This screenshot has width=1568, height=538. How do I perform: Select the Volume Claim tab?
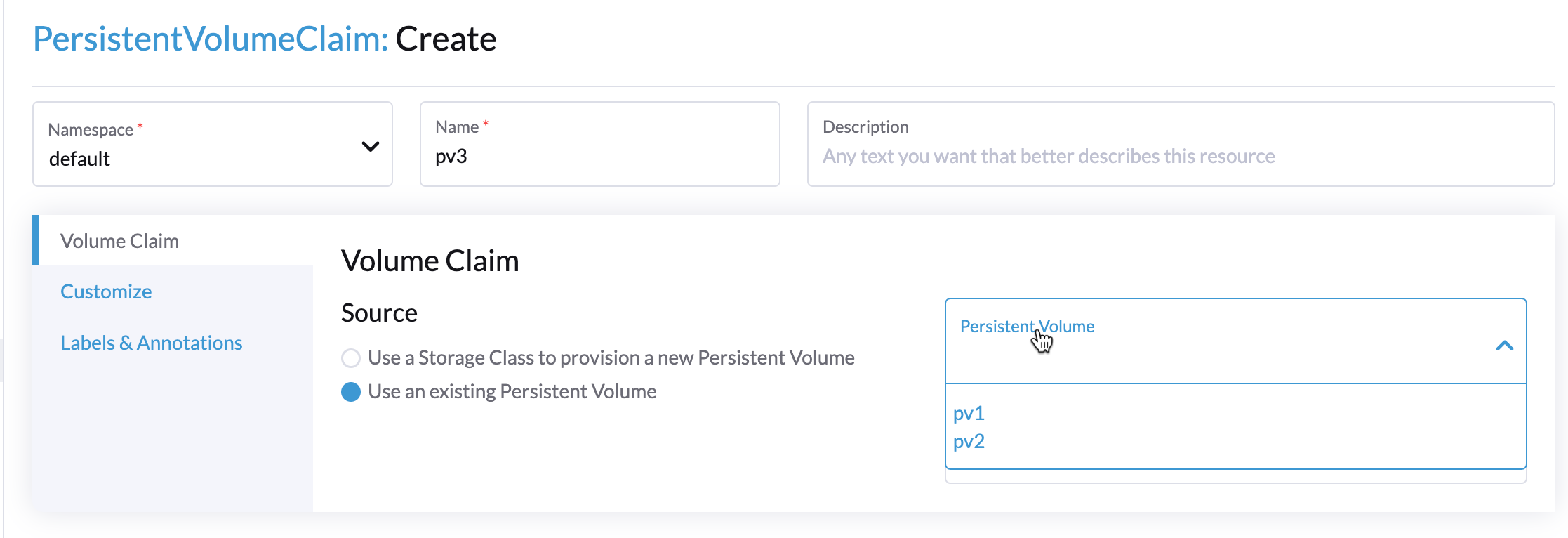tap(120, 241)
